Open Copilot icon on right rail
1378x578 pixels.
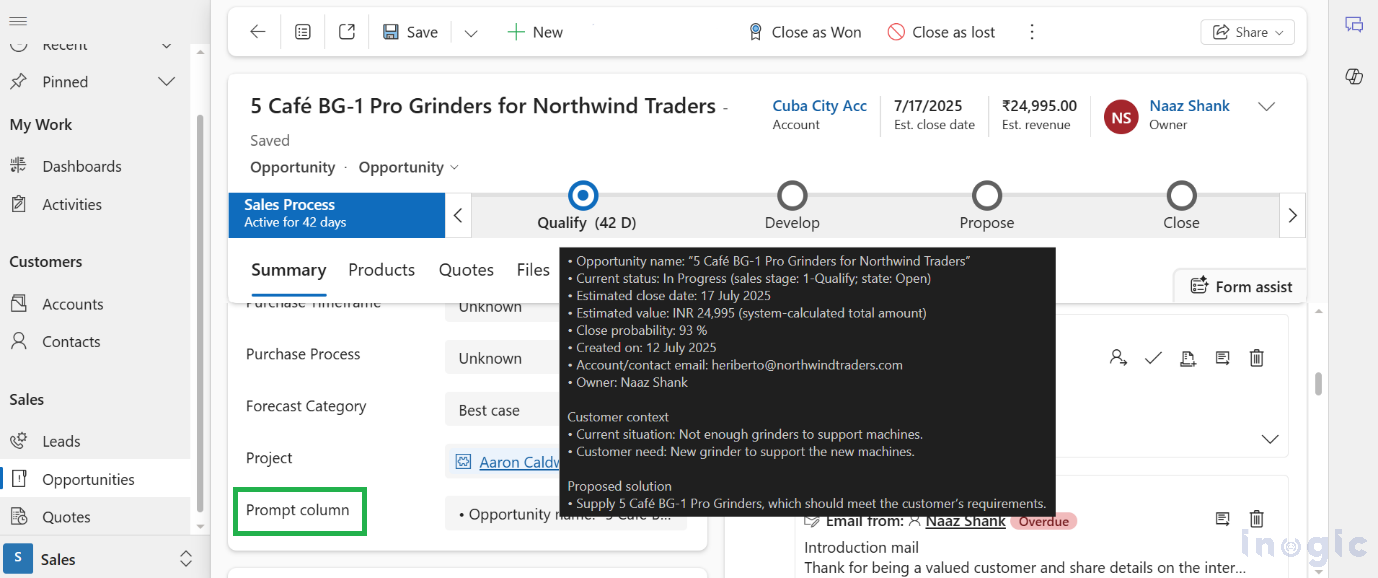[1354, 77]
